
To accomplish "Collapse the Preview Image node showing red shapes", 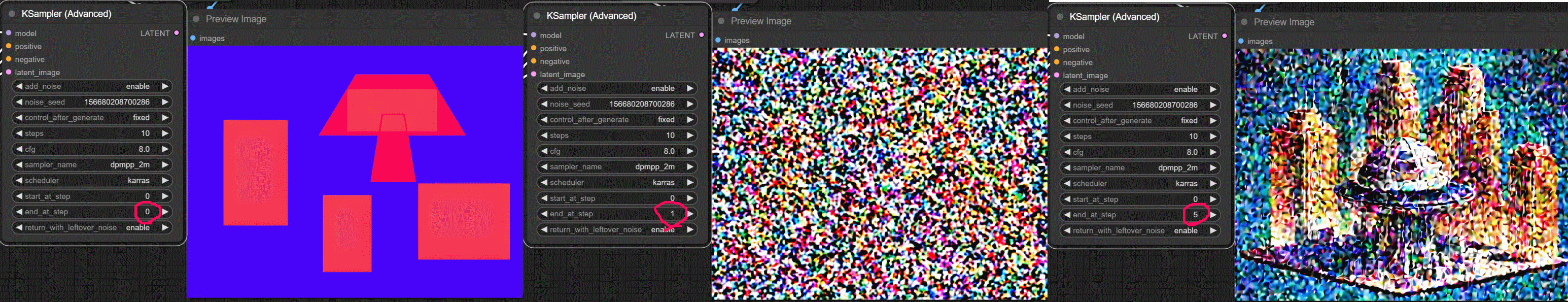I will 196,19.
